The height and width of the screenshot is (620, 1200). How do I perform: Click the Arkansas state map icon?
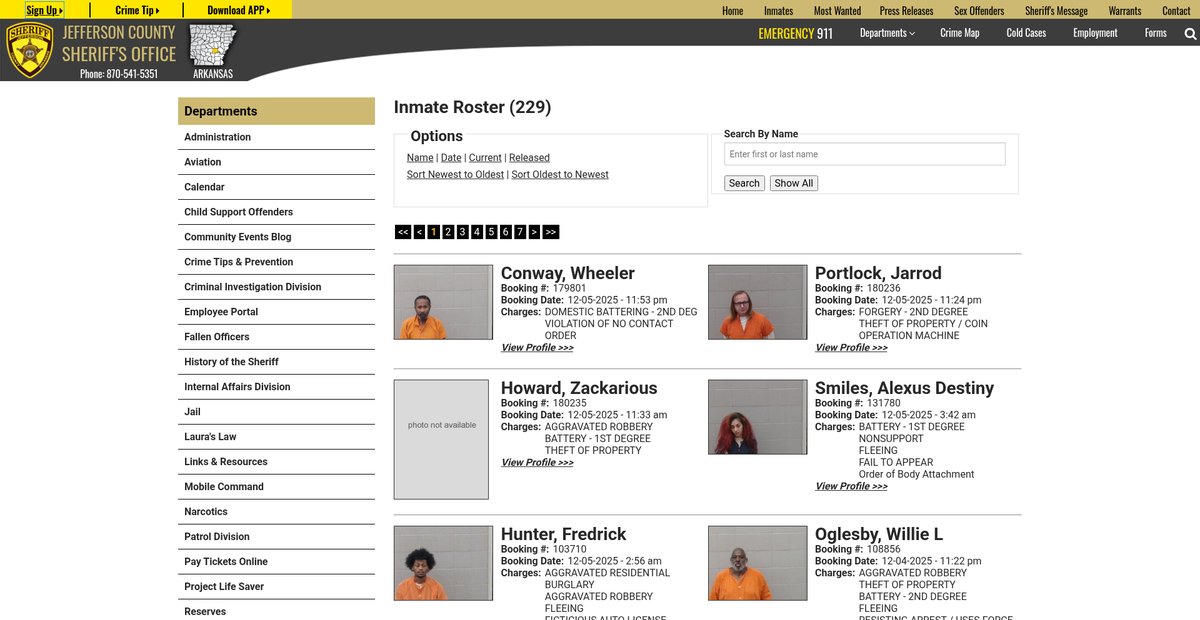pos(212,46)
